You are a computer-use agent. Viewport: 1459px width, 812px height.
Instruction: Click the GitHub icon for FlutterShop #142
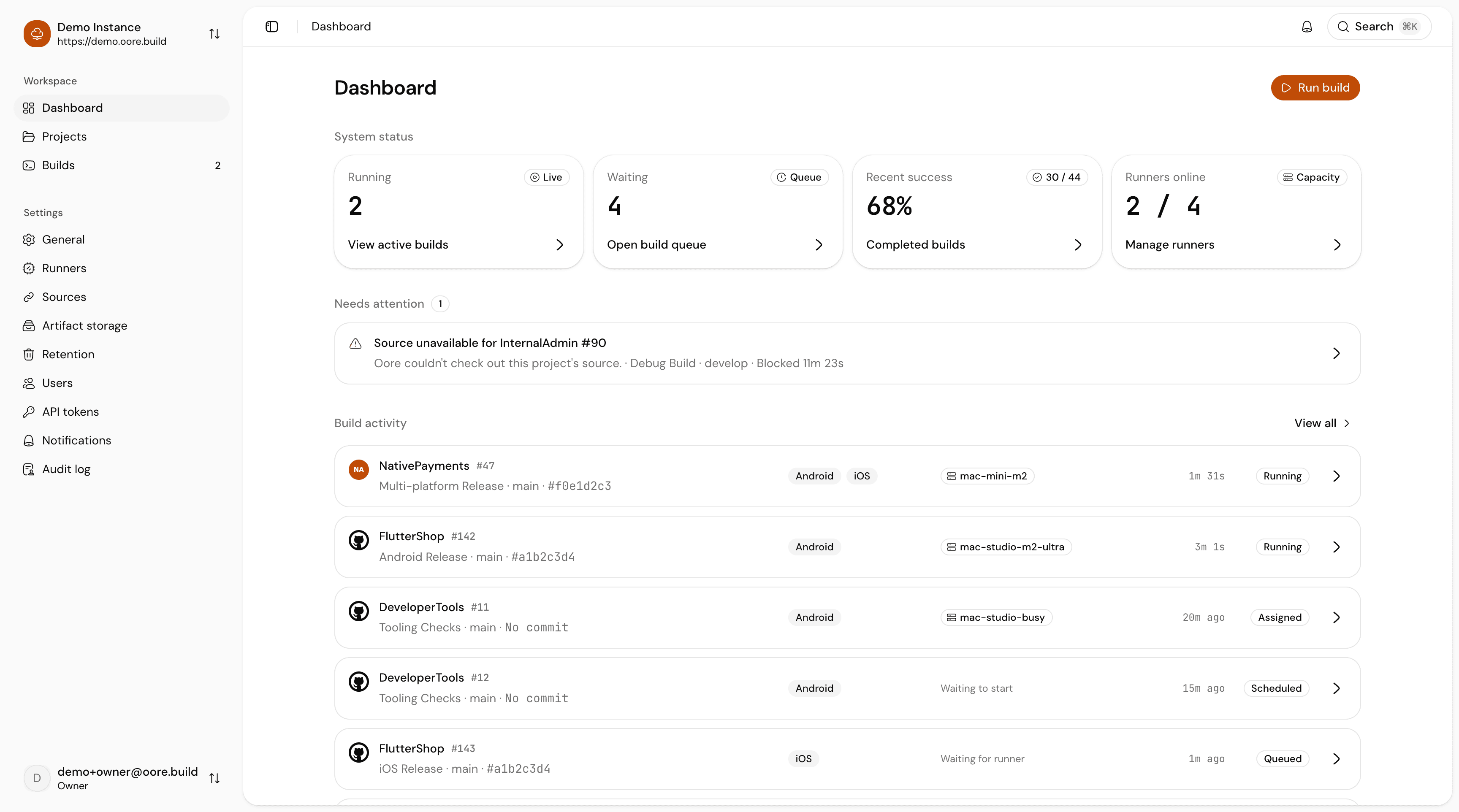click(358, 540)
